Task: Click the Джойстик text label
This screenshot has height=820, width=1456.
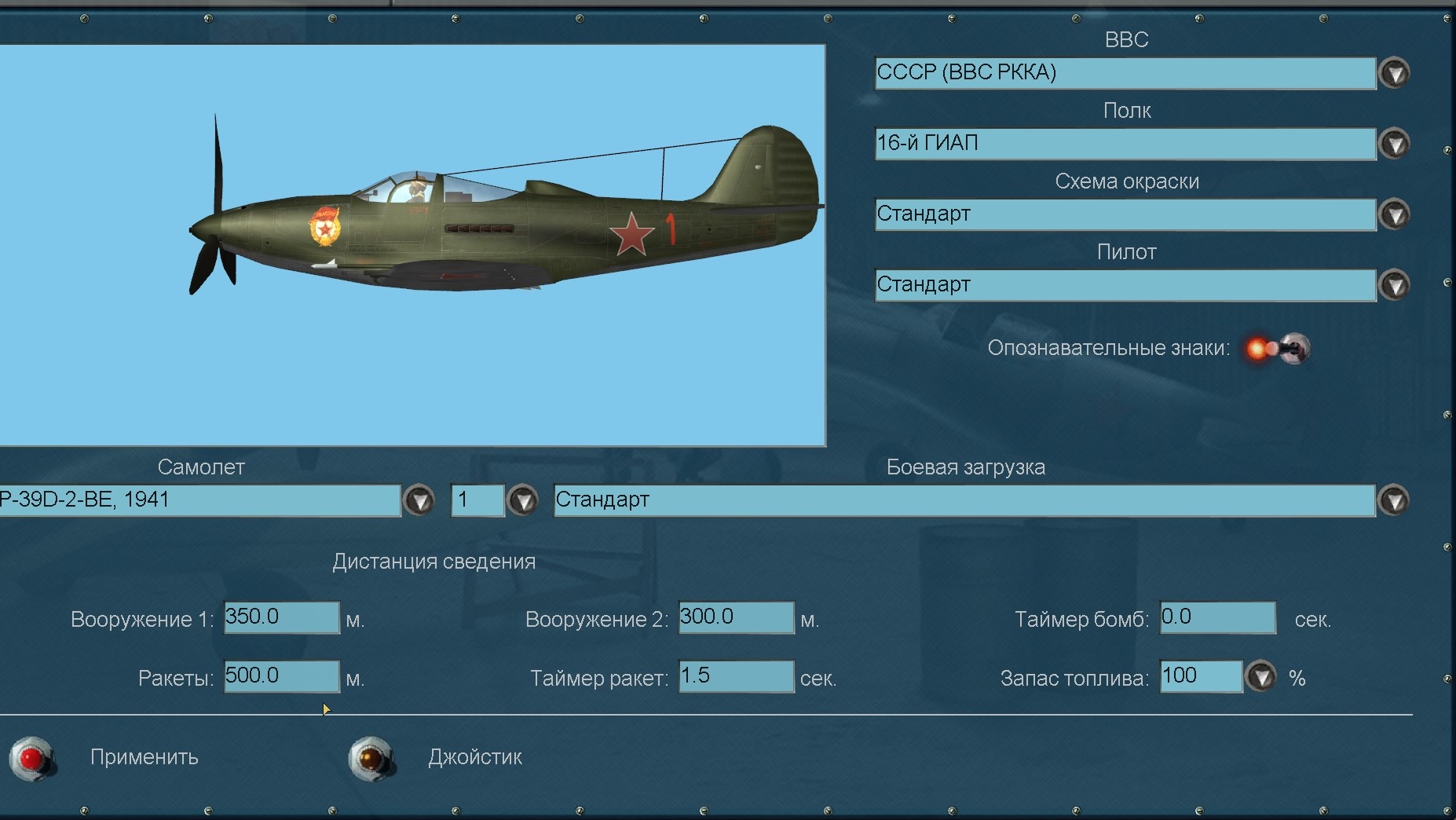Action: [x=474, y=757]
